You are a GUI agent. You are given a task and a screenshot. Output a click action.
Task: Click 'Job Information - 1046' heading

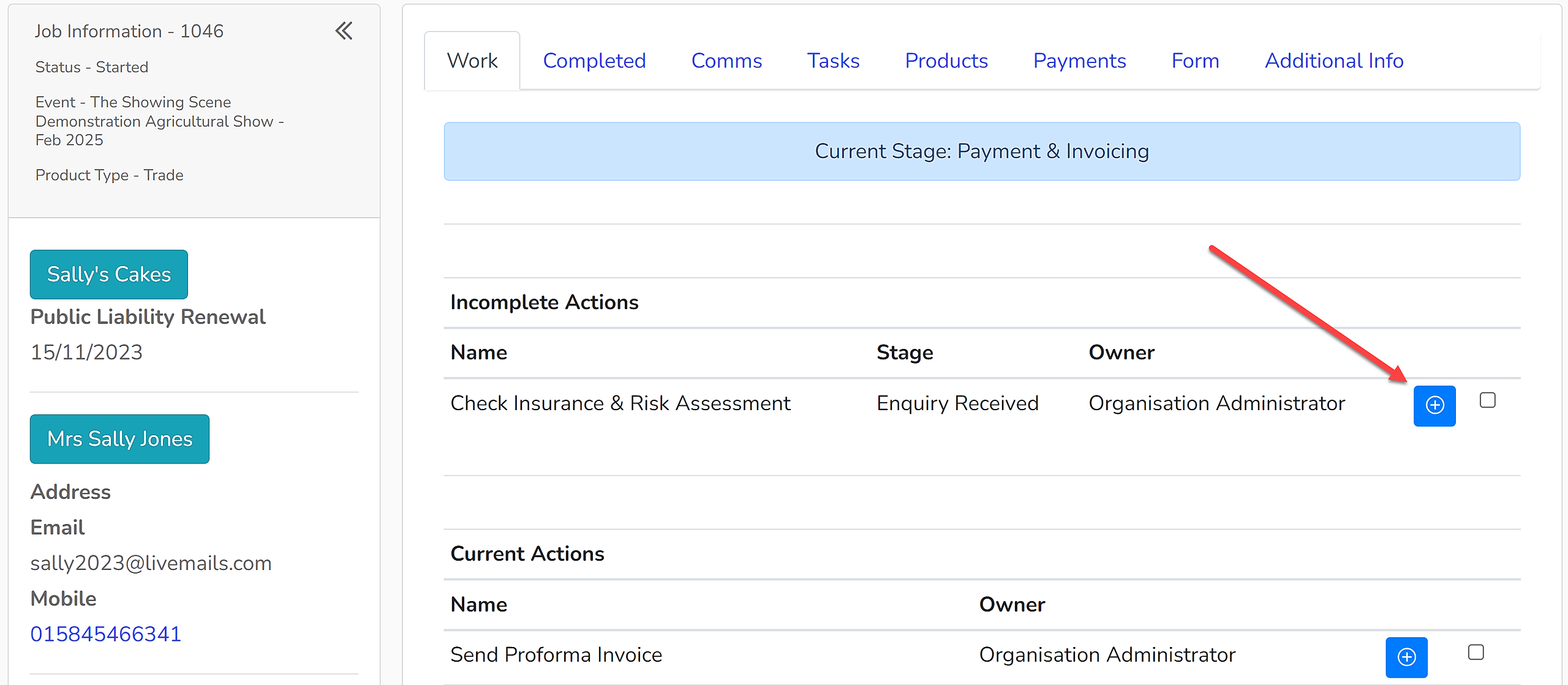(x=129, y=31)
